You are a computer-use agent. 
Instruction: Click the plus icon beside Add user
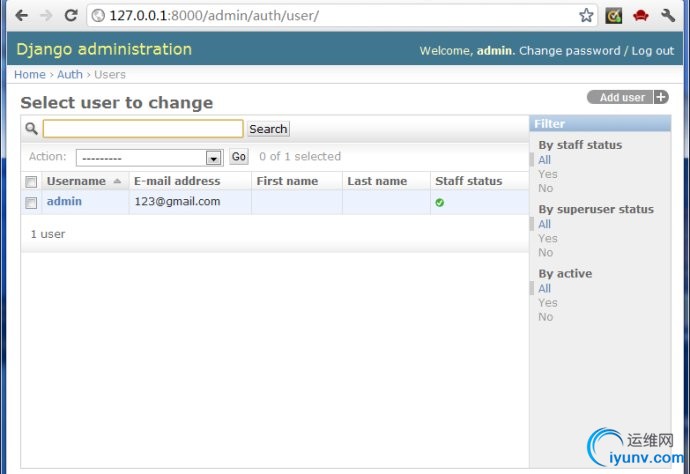coord(661,97)
